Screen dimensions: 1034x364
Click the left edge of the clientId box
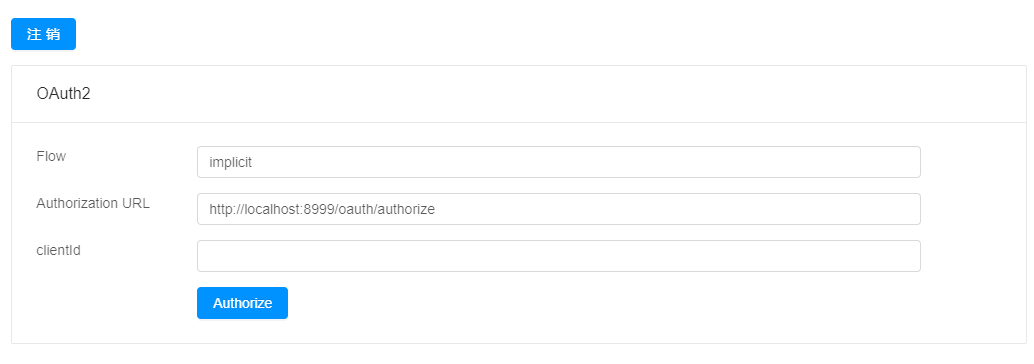click(202, 256)
